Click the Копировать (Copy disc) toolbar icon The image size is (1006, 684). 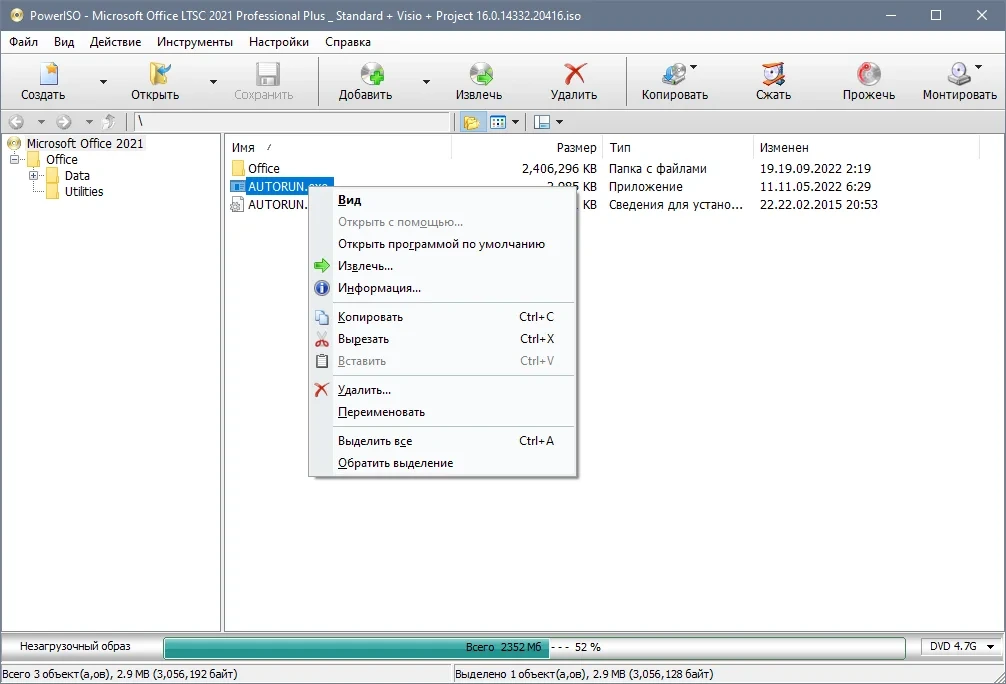[674, 74]
